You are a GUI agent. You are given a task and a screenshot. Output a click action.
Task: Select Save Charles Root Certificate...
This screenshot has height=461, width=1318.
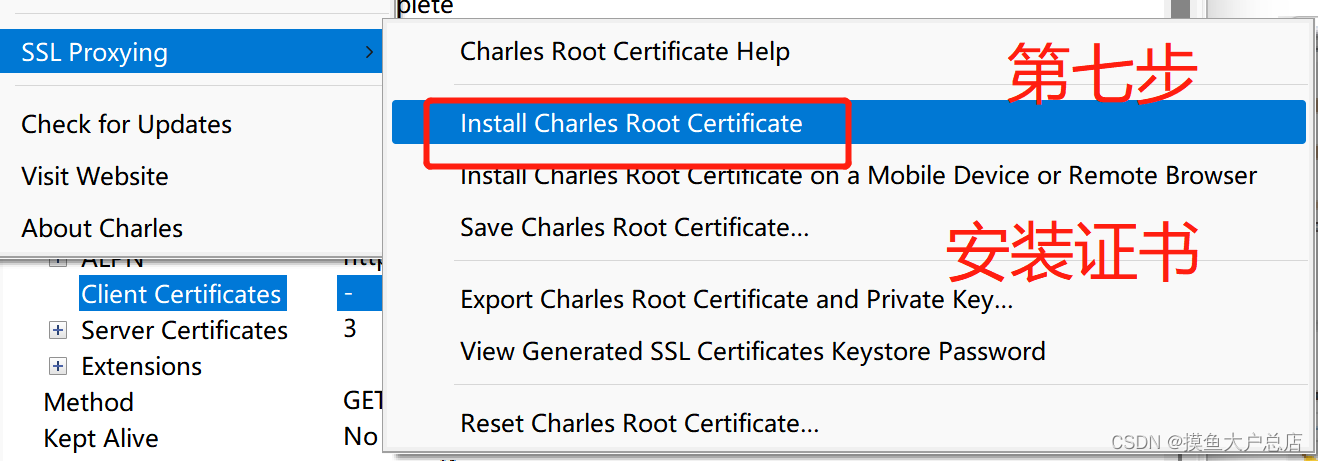[x=634, y=227]
